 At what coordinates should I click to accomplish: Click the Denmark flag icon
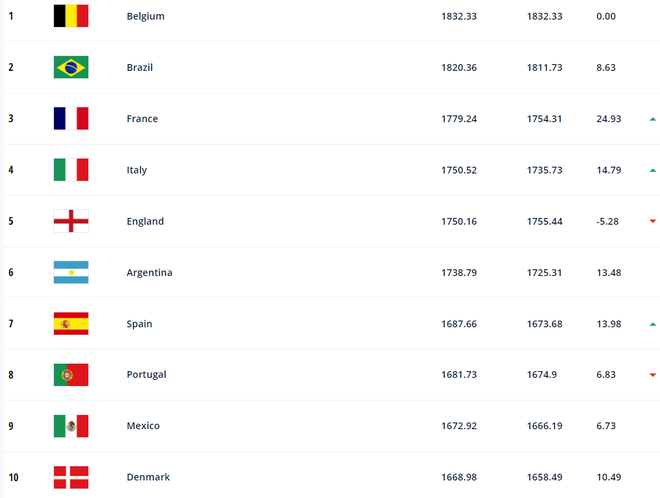[x=71, y=477]
